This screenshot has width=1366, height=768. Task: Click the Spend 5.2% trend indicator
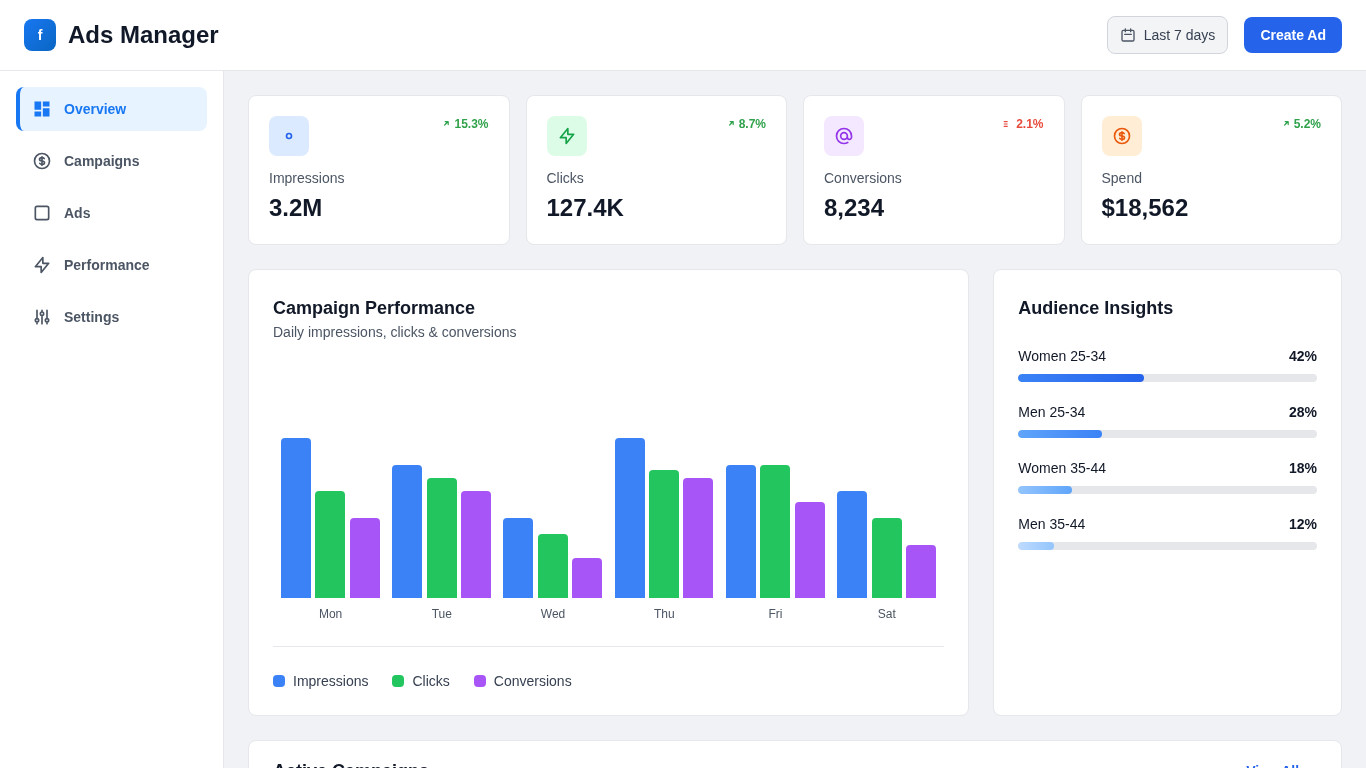pyautogui.click(x=1301, y=124)
